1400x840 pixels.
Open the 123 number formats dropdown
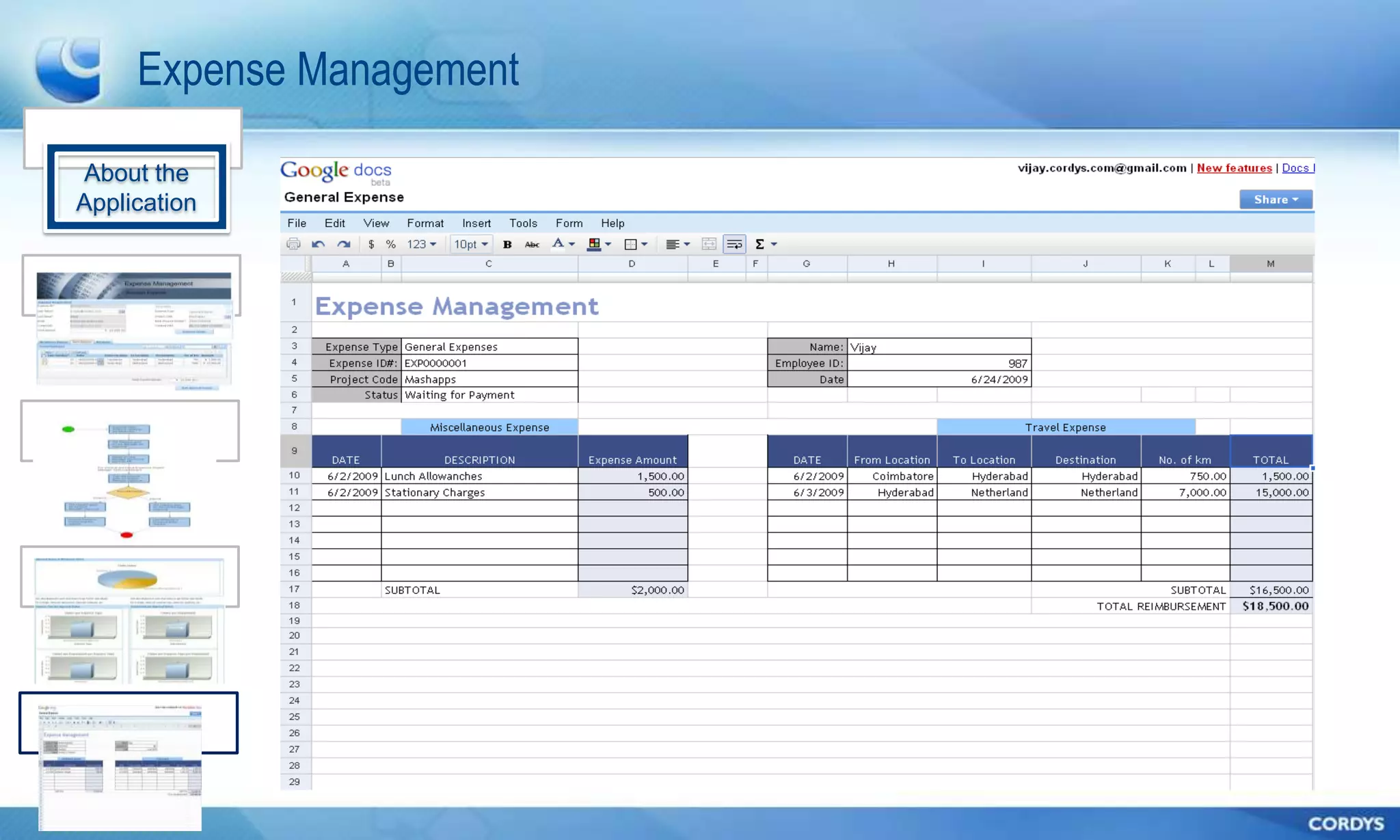point(422,244)
